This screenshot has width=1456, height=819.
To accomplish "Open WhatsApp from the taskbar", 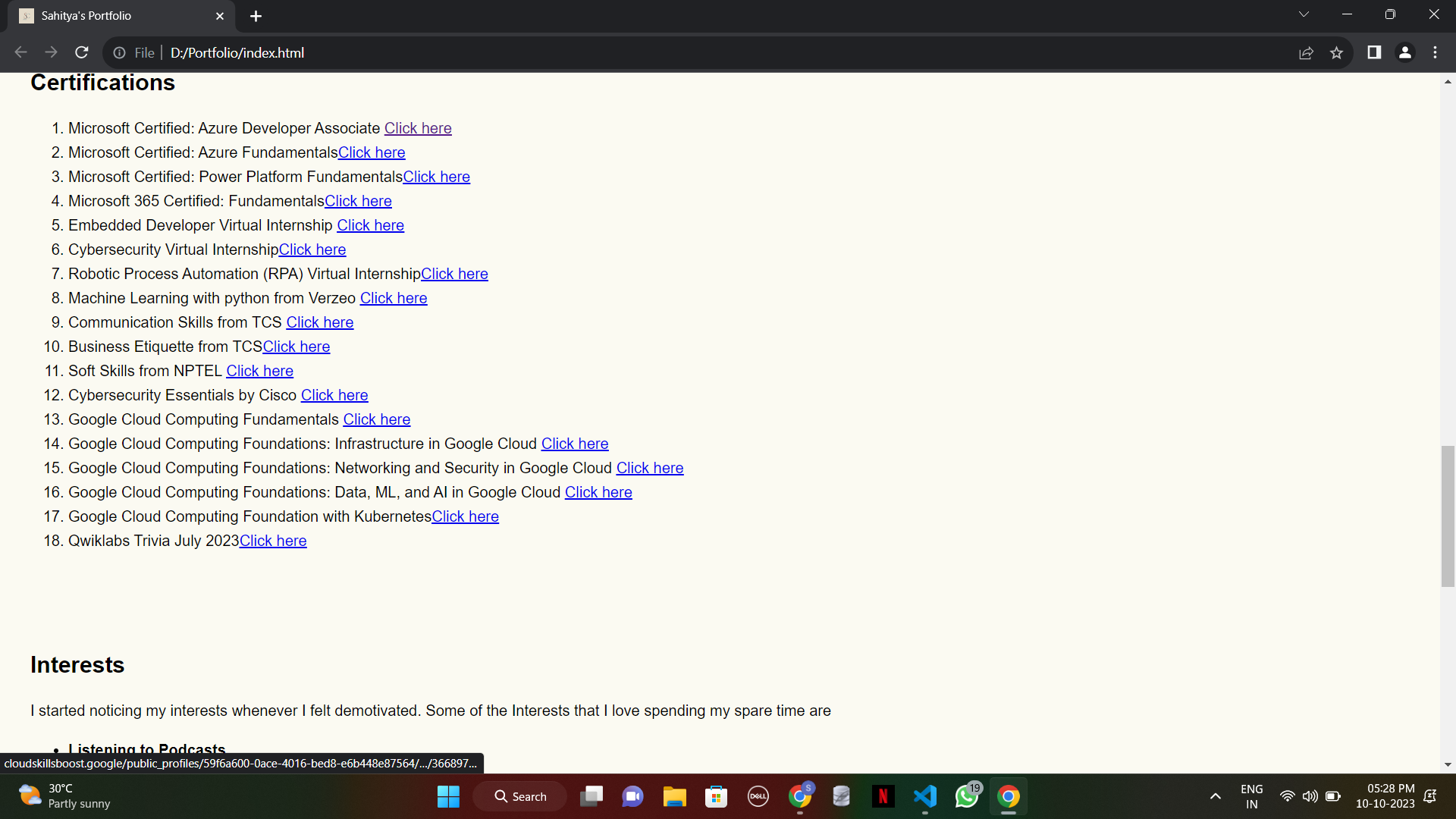I will pos(967,796).
